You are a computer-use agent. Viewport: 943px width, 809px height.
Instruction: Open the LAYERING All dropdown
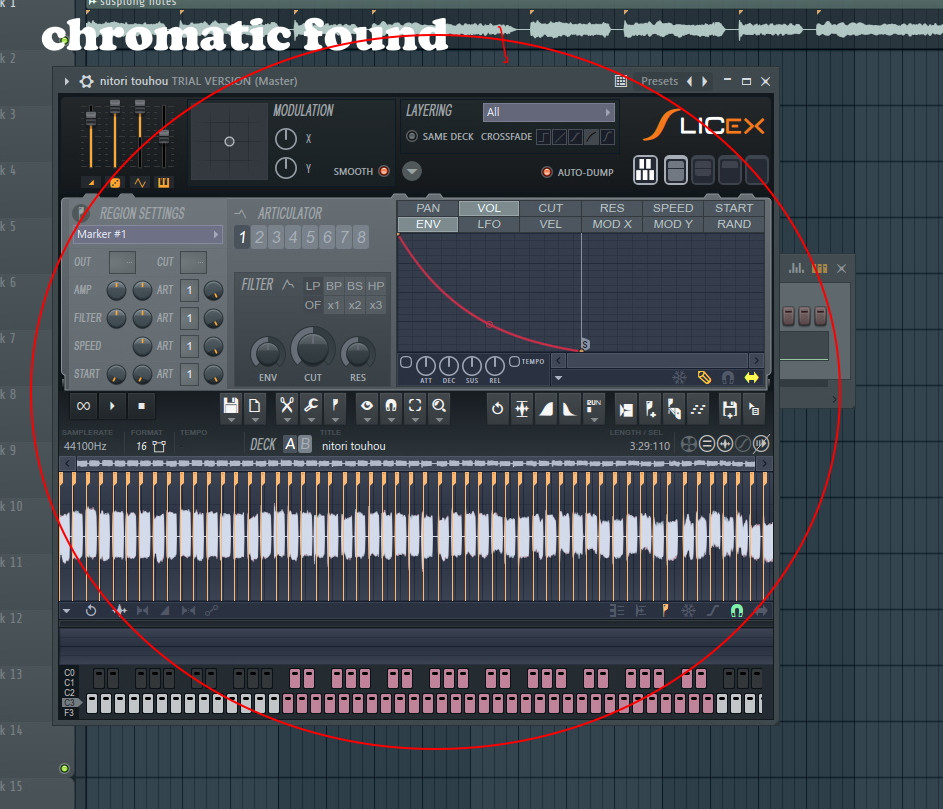pos(548,112)
